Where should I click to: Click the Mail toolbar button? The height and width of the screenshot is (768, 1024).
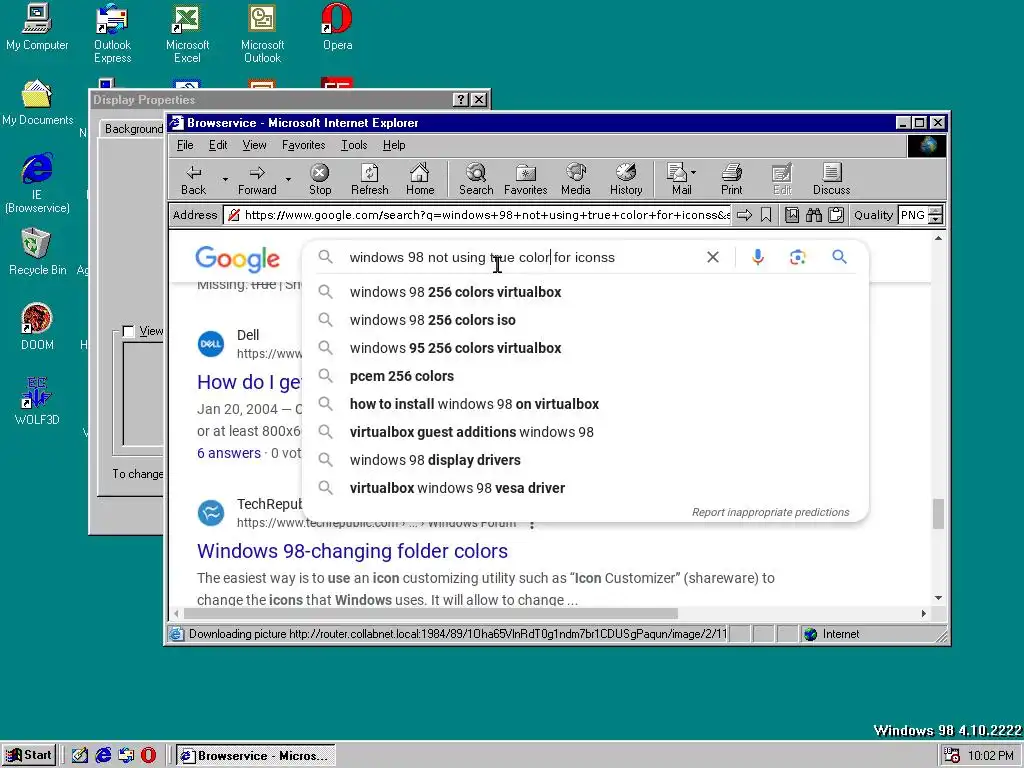coord(678,180)
